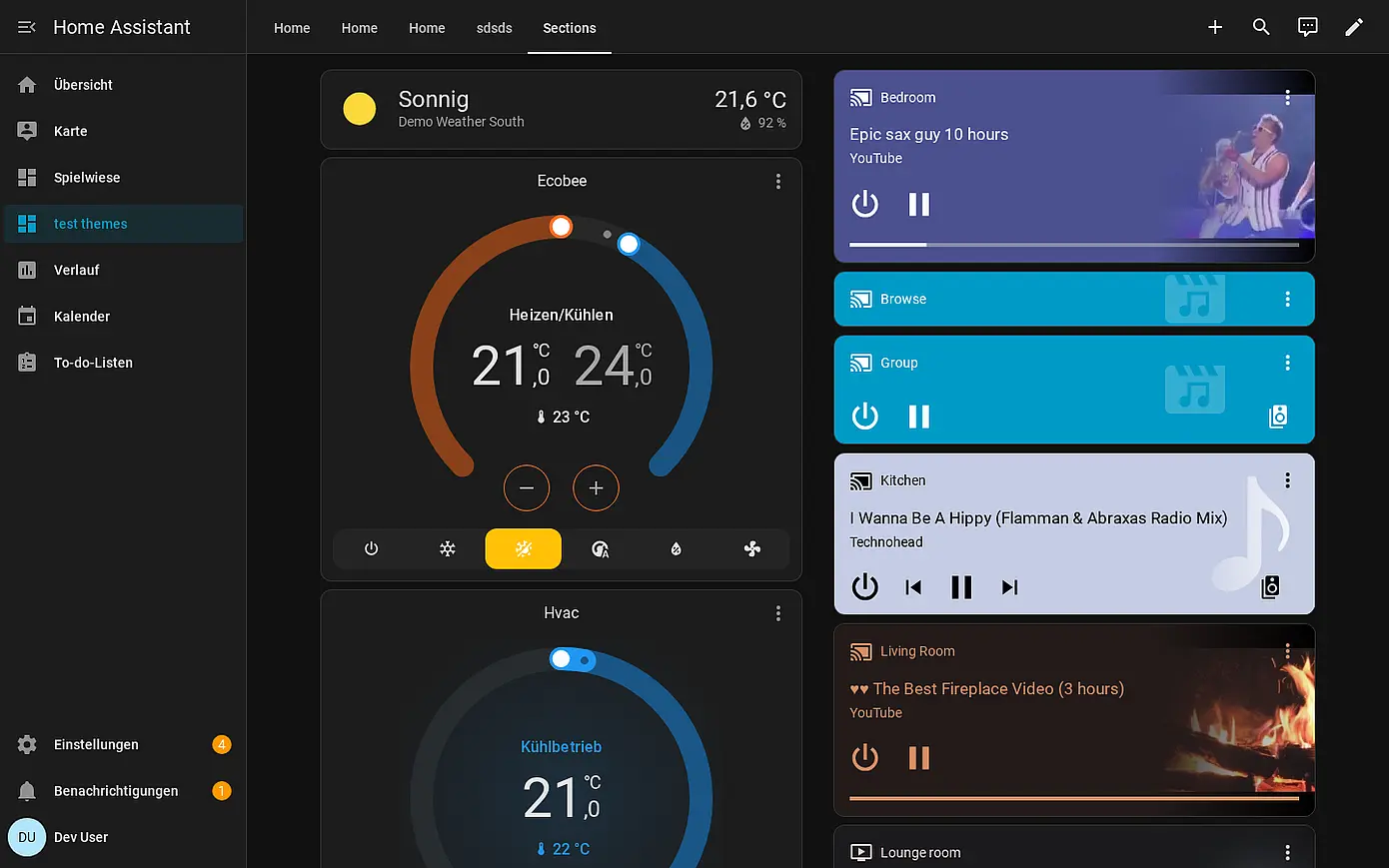This screenshot has height=868, width=1389.
Task: Toggle power on the Kitchen media player
Action: click(865, 586)
